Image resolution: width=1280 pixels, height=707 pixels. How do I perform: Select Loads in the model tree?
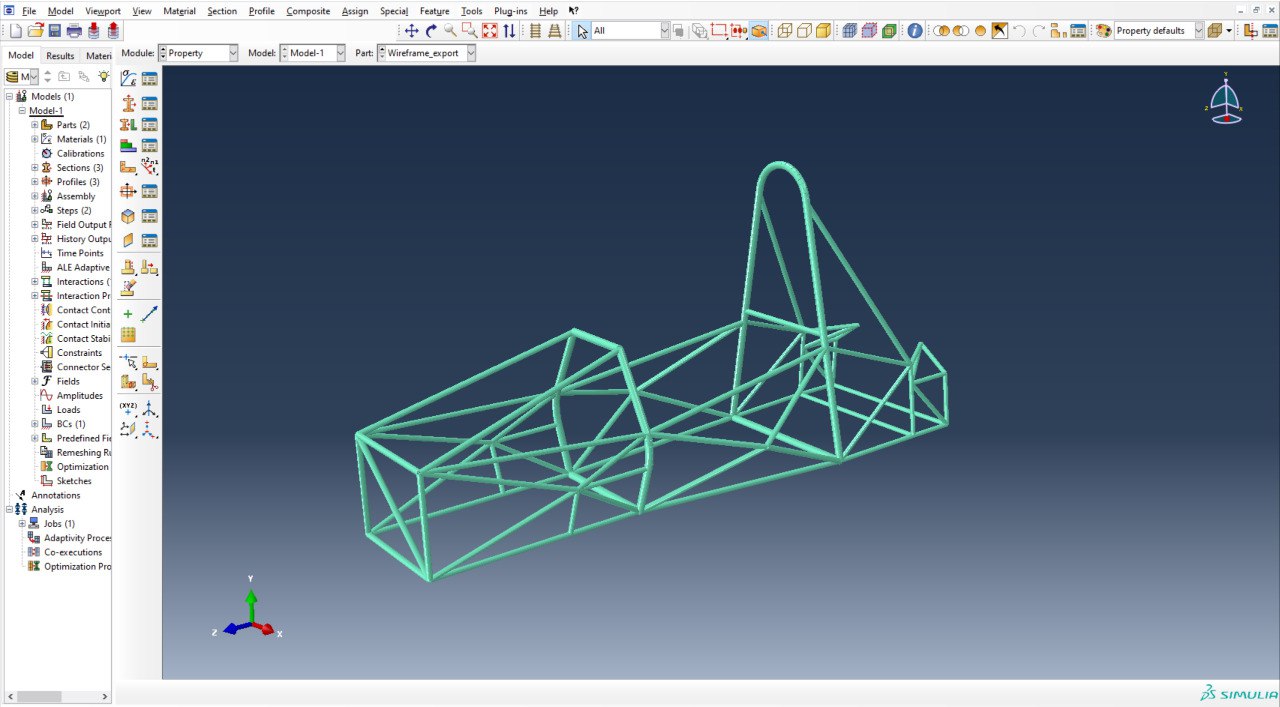click(68, 410)
